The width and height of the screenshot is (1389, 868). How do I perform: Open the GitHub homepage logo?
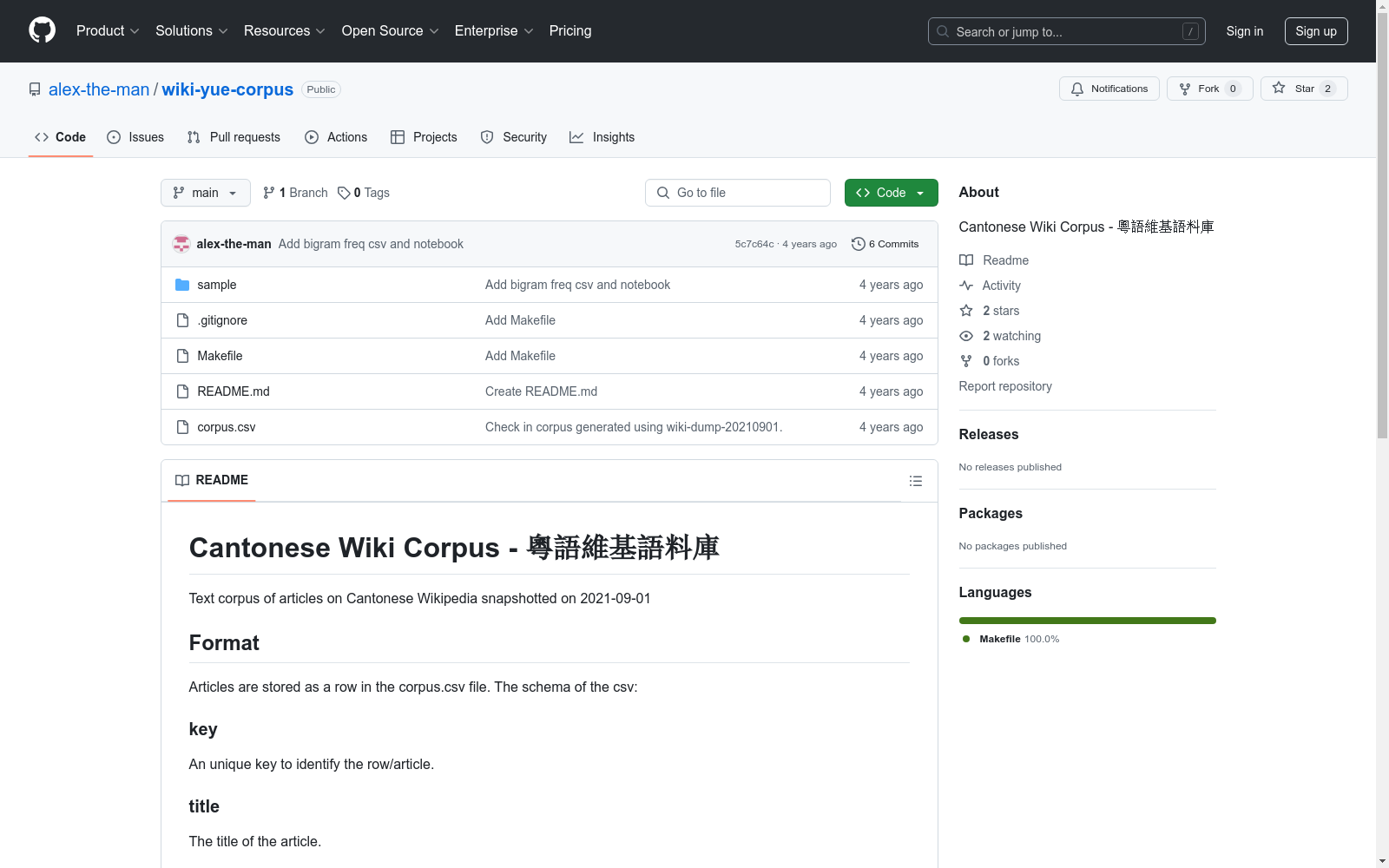(42, 30)
